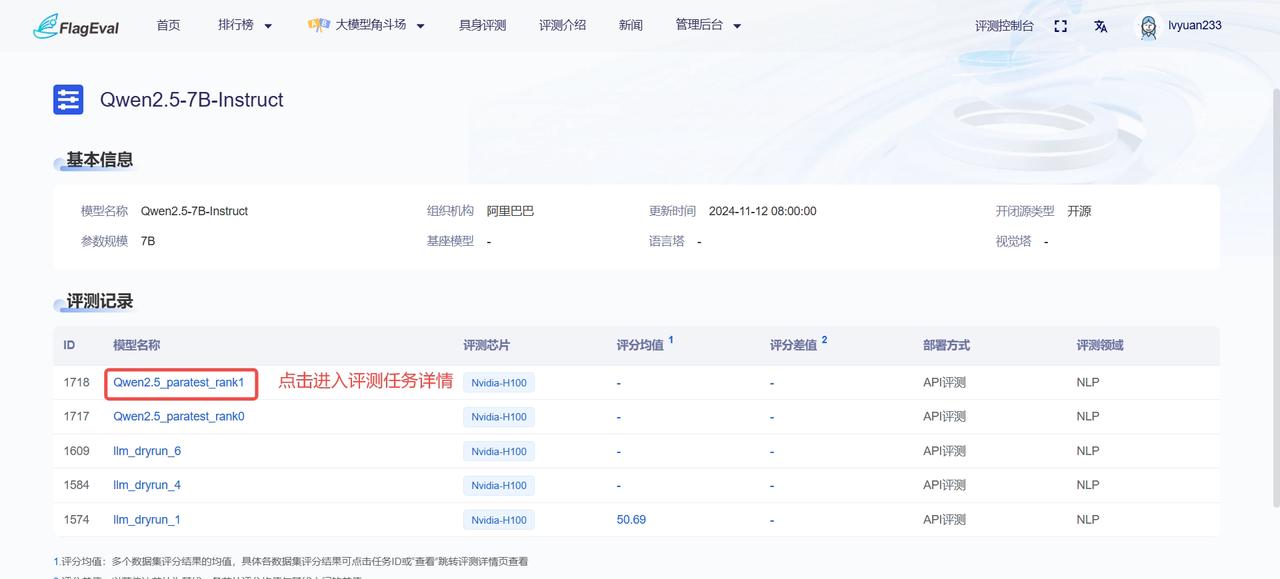
Task: Expand the 管理后台 dropdown
Action: pos(708,25)
